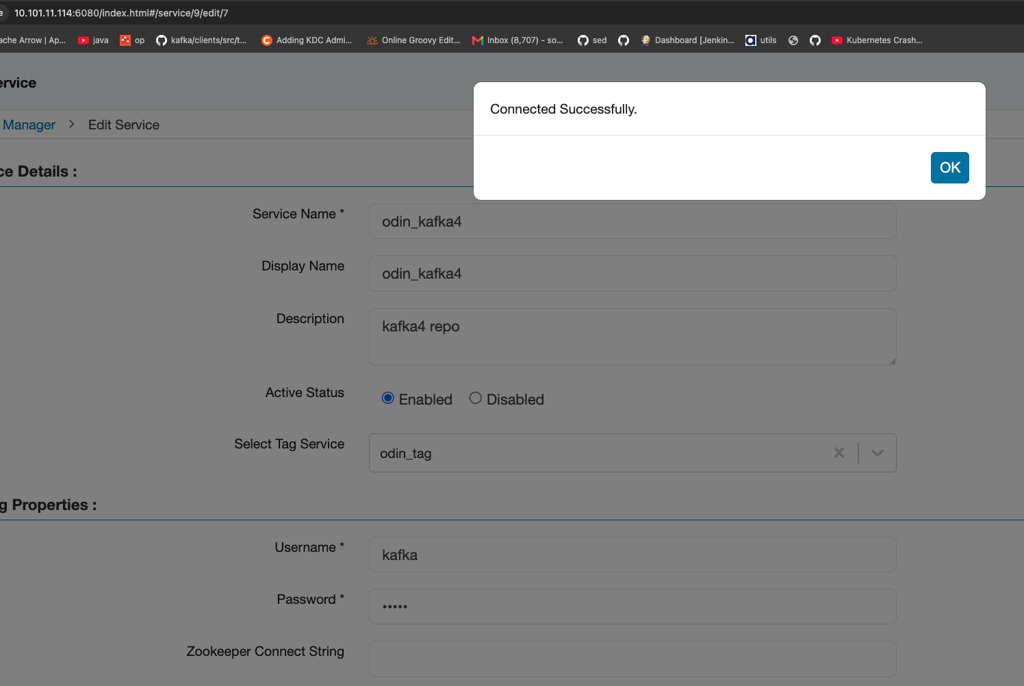Select the Enabled radio button
The image size is (1024, 686).
388,398
